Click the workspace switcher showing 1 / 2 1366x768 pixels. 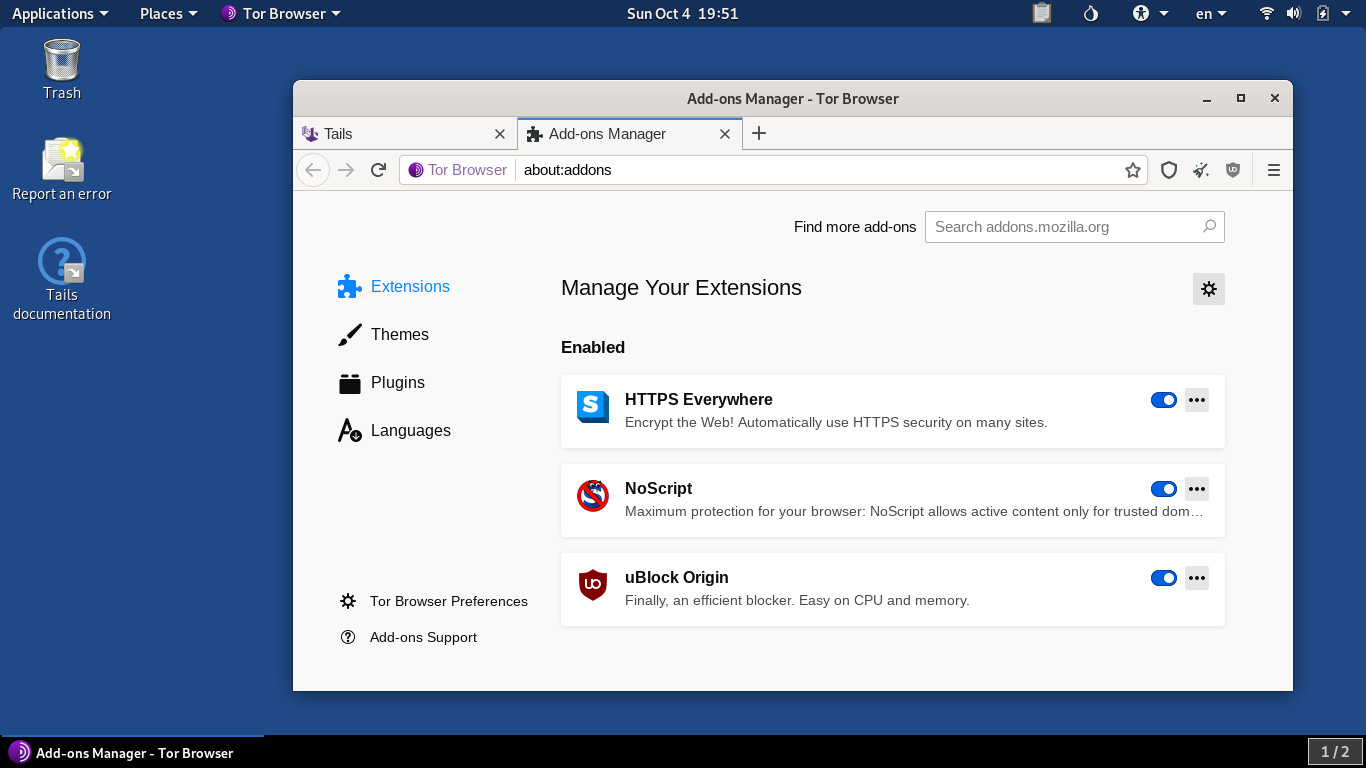click(1335, 752)
